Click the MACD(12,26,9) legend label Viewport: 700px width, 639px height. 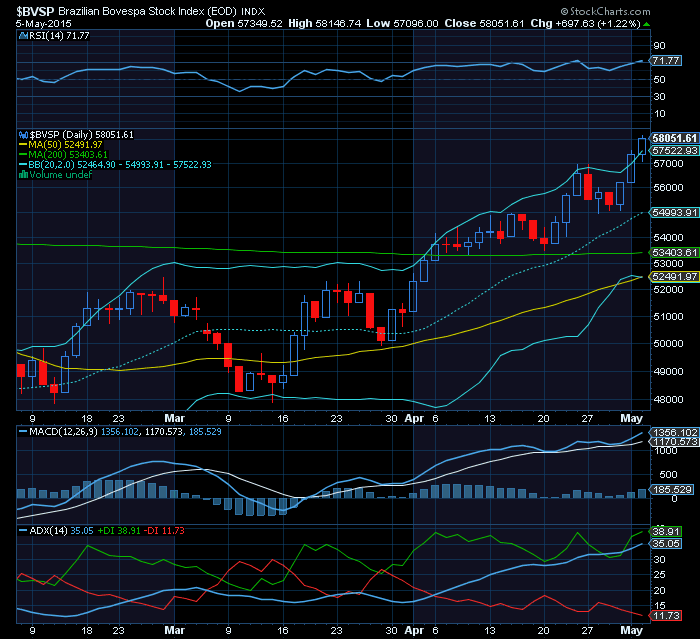[63, 432]
